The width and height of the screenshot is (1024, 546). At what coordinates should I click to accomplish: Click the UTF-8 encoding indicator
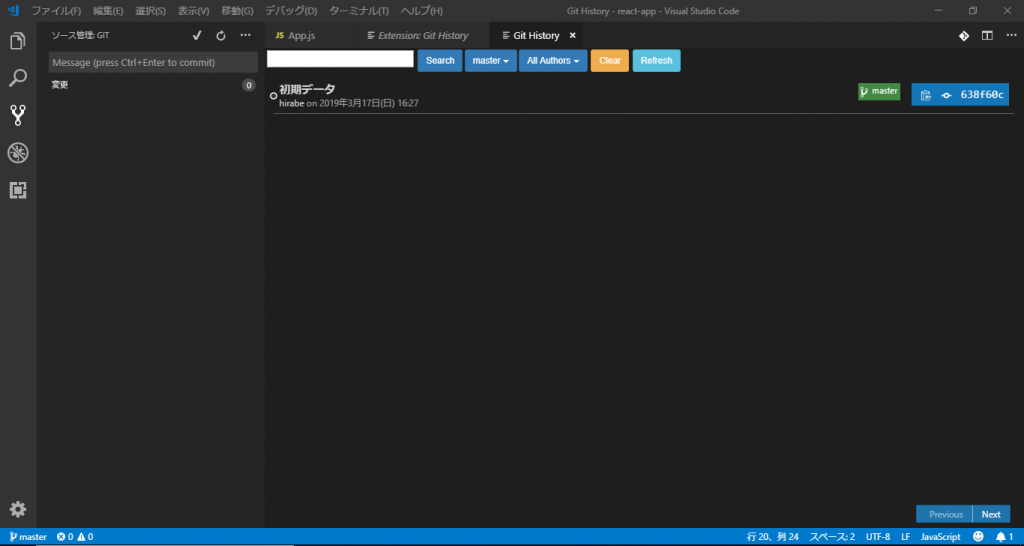tap(878, 537)
